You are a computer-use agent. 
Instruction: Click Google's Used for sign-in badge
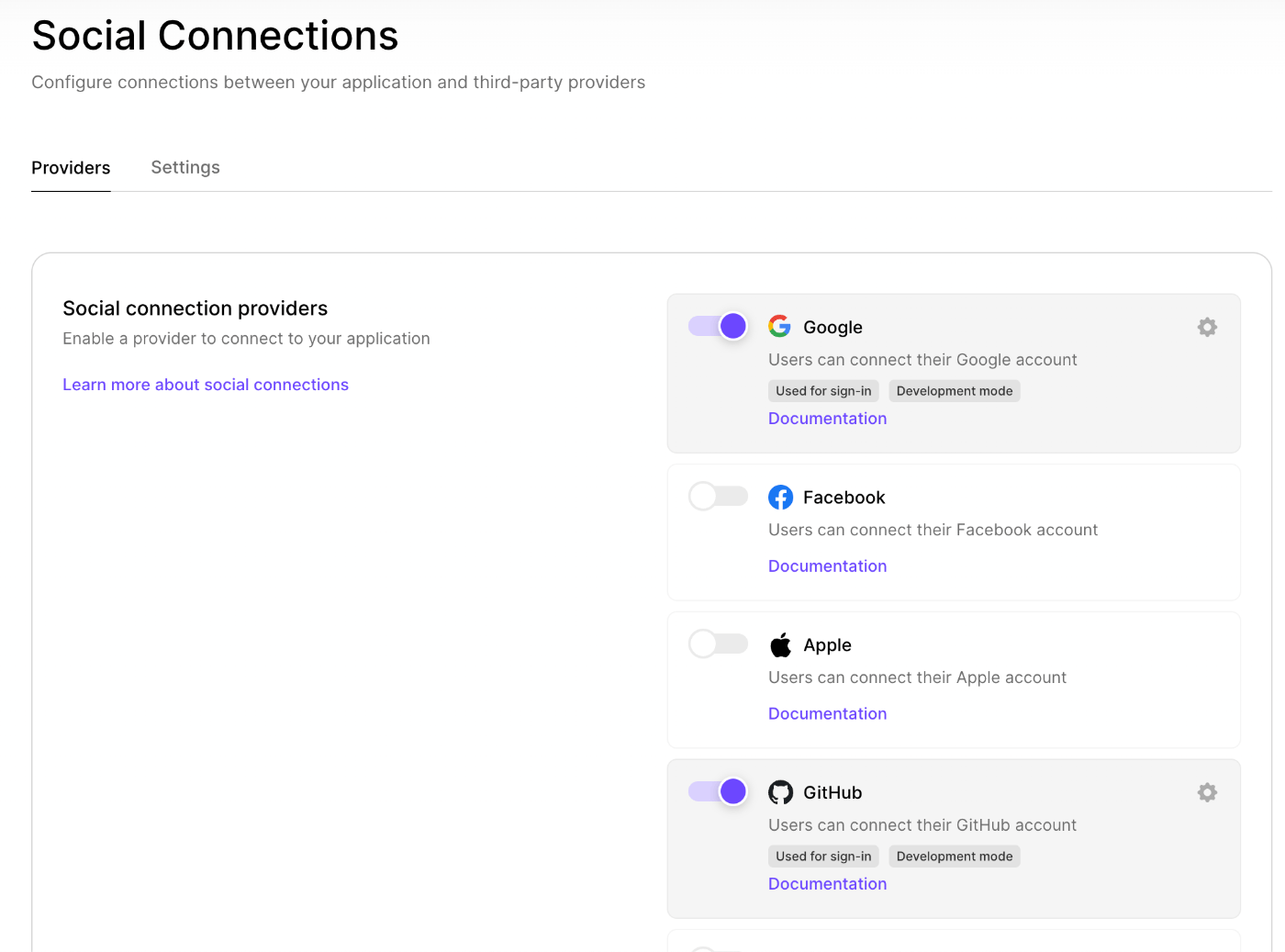point(823,391)
